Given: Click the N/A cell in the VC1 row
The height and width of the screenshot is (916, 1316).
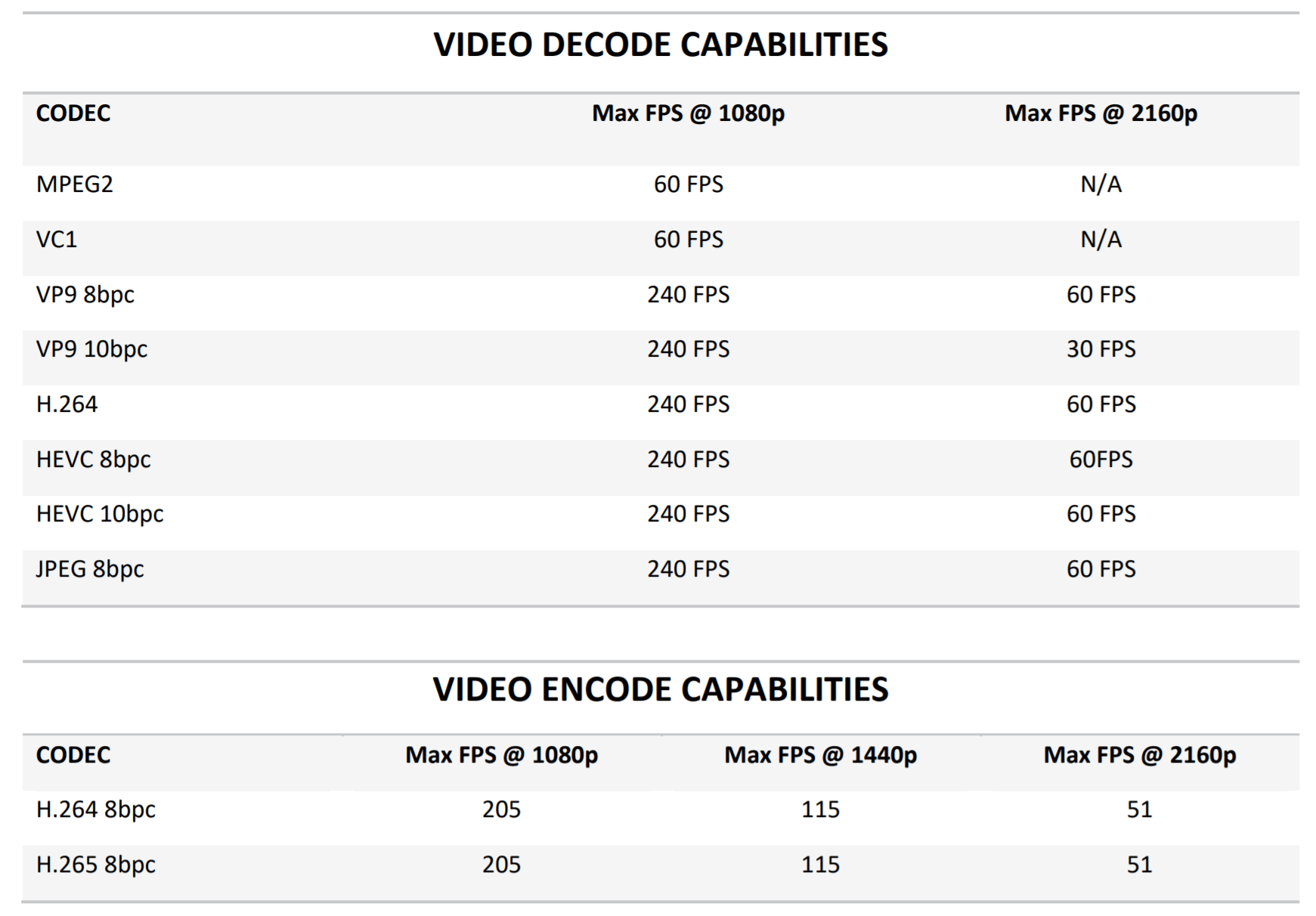Looking at the screenshot, I should point(1101,240).
